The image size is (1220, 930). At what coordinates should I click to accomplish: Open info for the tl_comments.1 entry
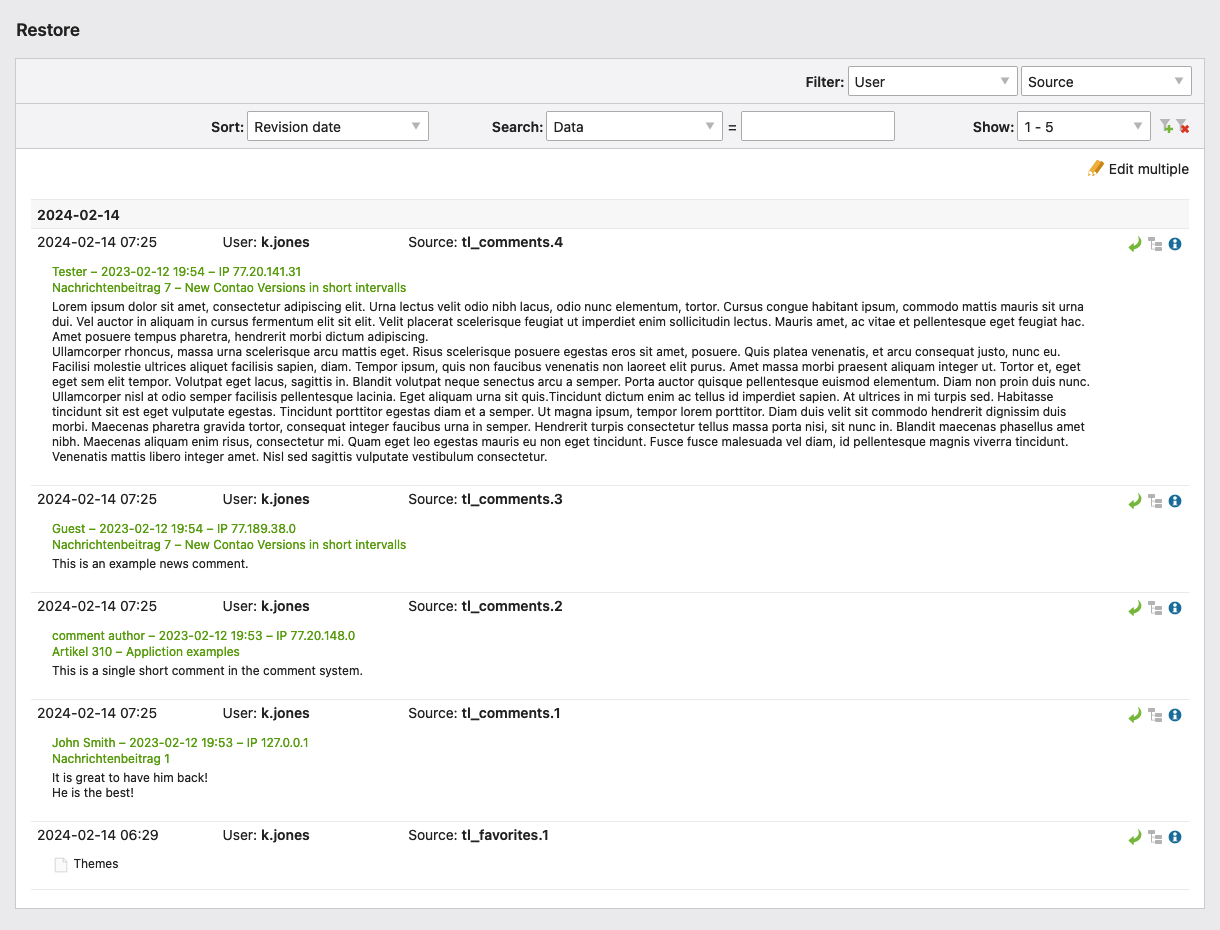pyautogui.click(x=1175, y=715)
